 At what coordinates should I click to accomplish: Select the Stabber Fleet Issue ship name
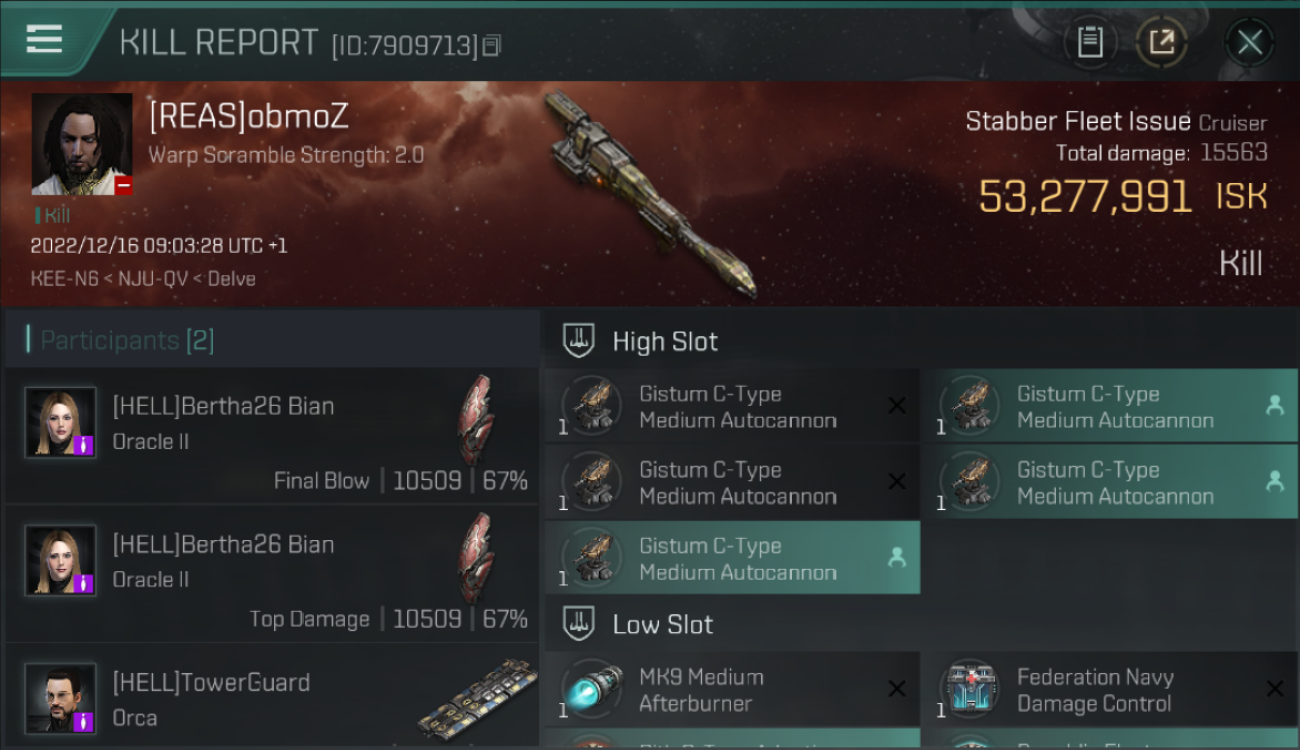coord(1078,122)
